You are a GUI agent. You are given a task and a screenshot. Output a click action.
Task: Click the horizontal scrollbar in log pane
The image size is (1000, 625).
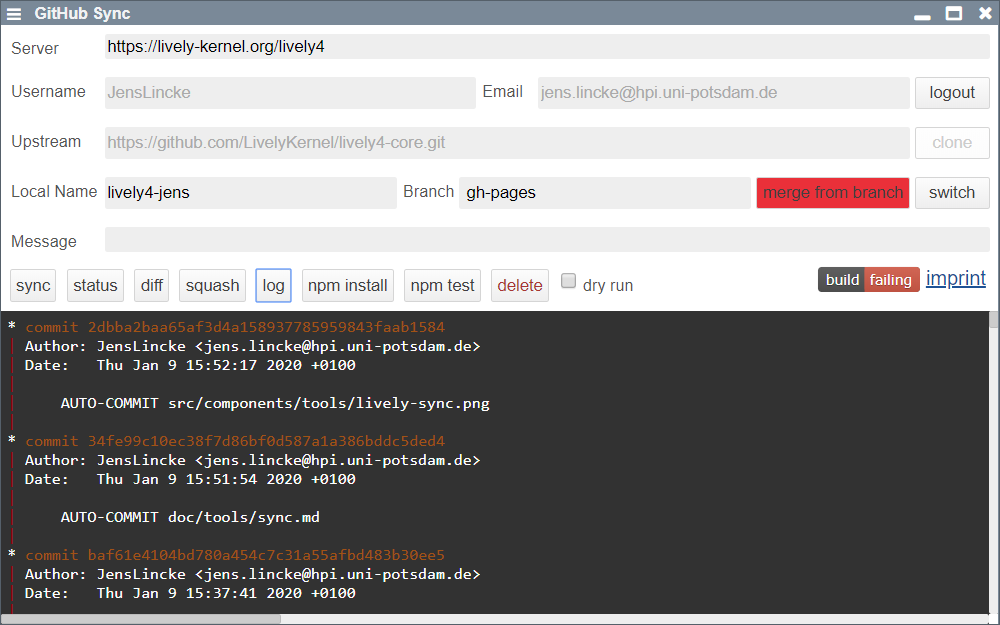coord(140,619)
